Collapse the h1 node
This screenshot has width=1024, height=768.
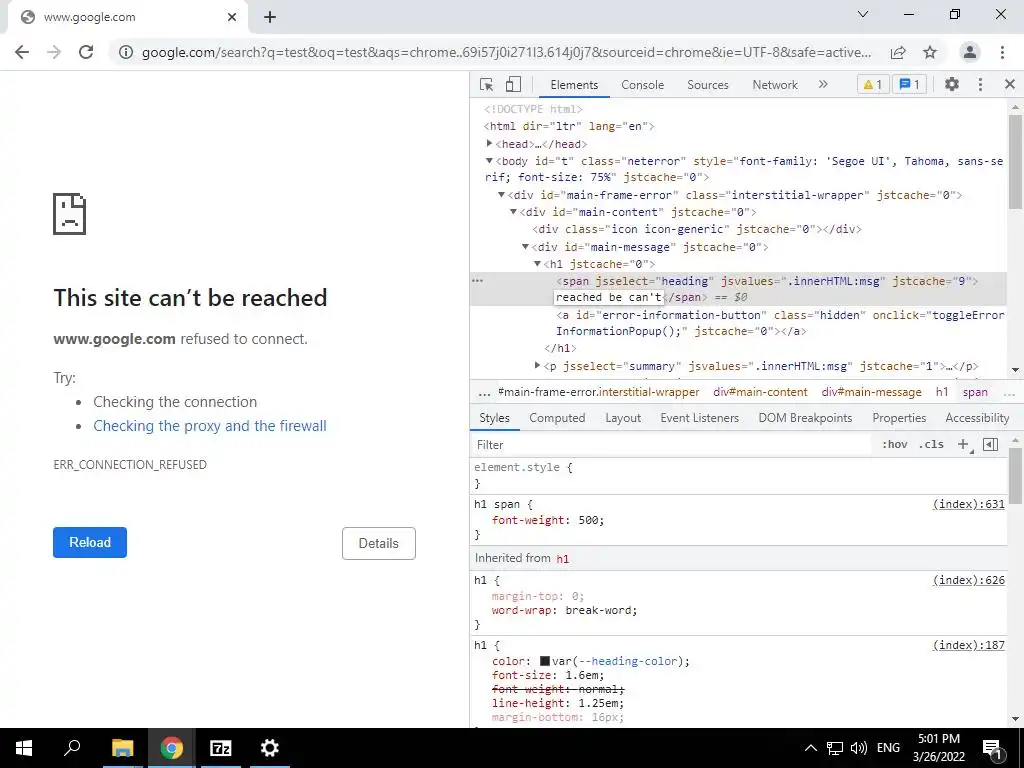tap(537, 264)
